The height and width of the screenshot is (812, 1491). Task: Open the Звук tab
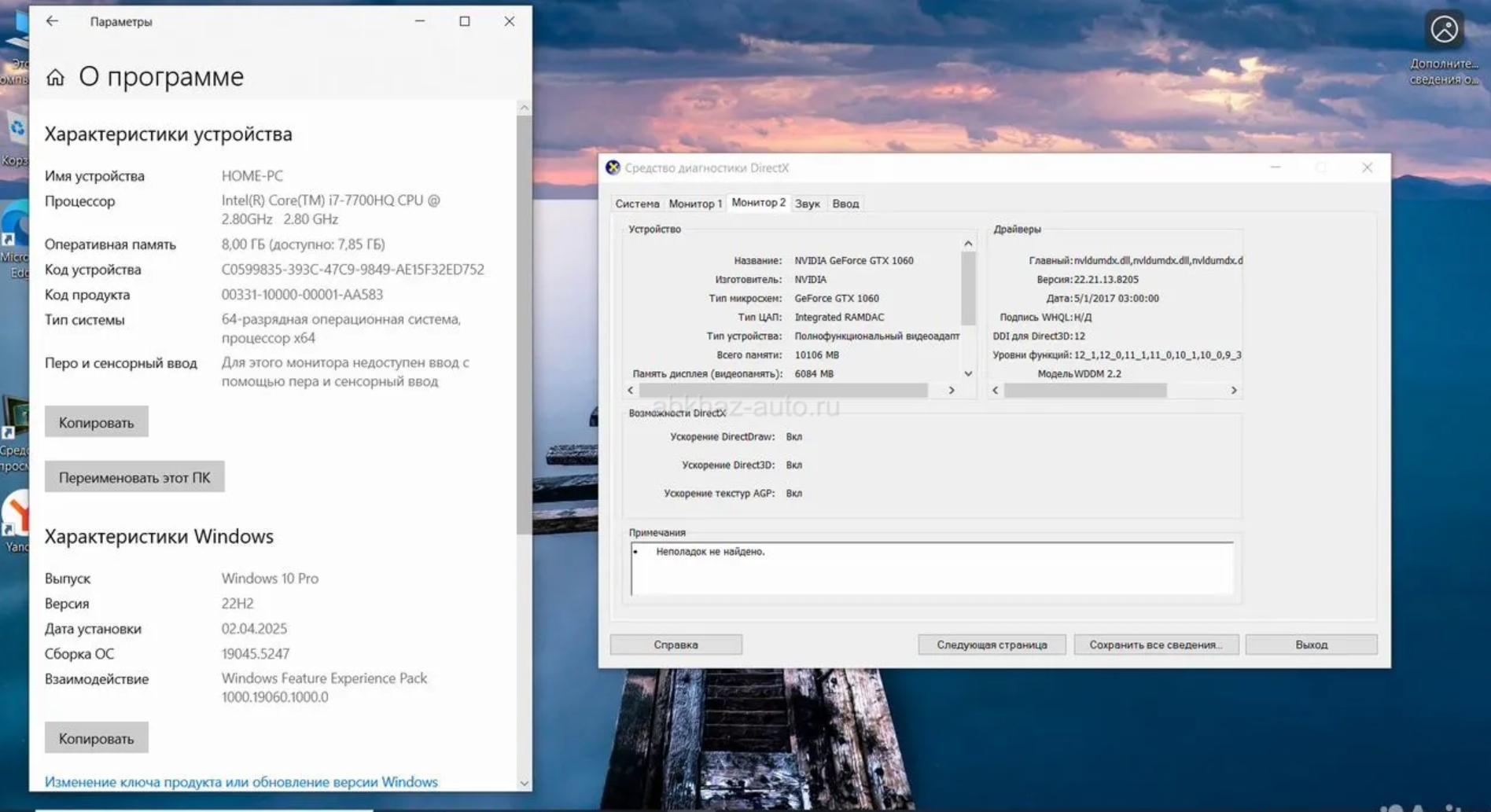807,204
